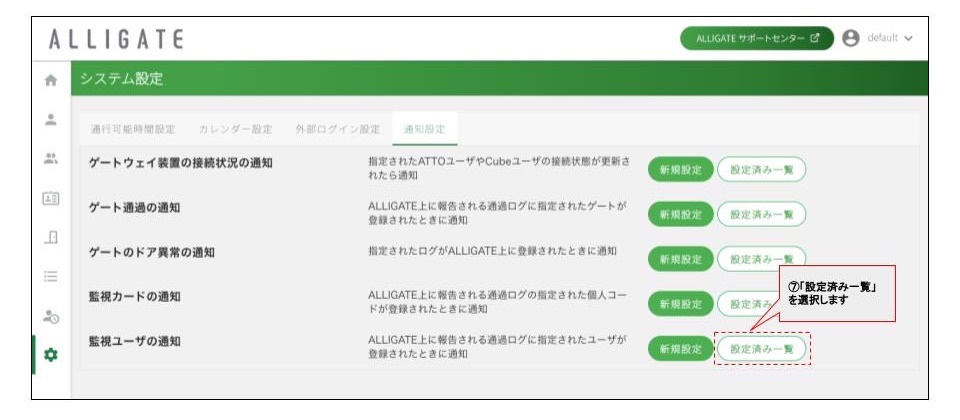Click 設定済み一覧 for 監視ユーザの通知
Screen dimensions: 960x420
point(761,348)
